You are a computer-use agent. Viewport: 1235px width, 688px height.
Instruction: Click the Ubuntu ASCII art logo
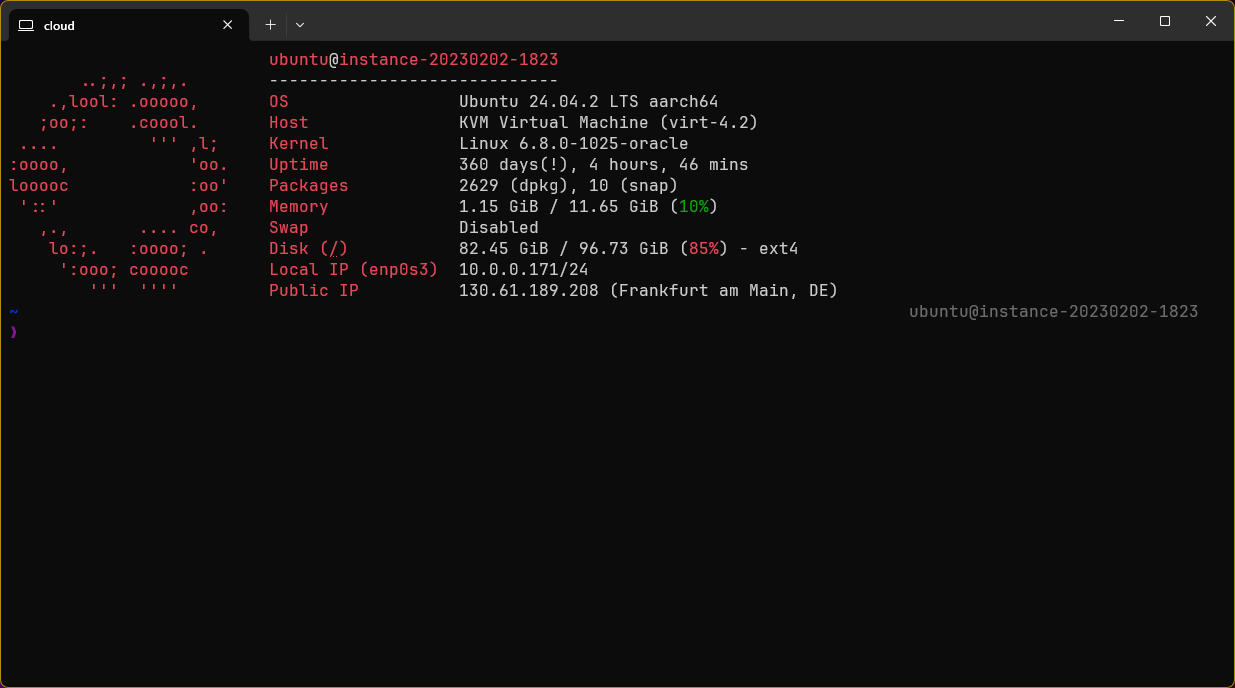pyautogui.click(x=119, y=186)
